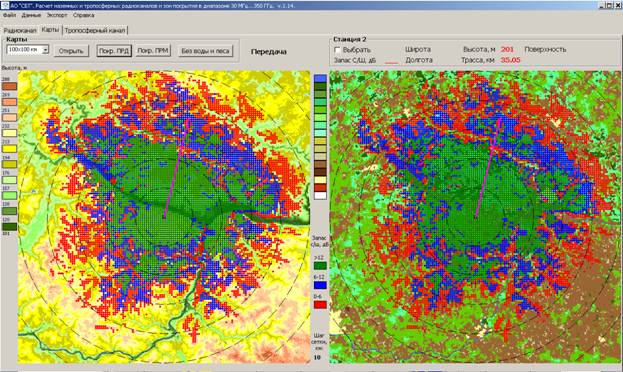Click the Открыть button
Viewport: 623px width, 372px height.
tap(71, 51)
